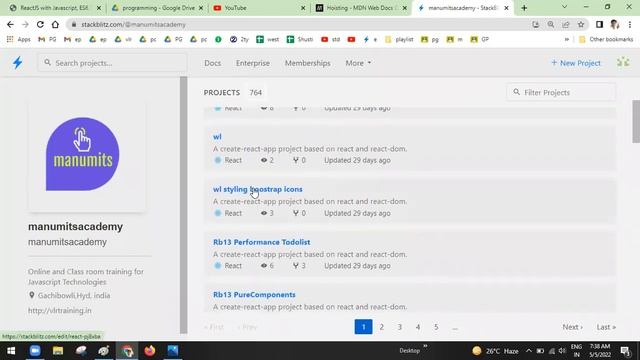Click the Next pagination link
The height and width of the screenshot is (360, 640).
click(x=572, y=327)
